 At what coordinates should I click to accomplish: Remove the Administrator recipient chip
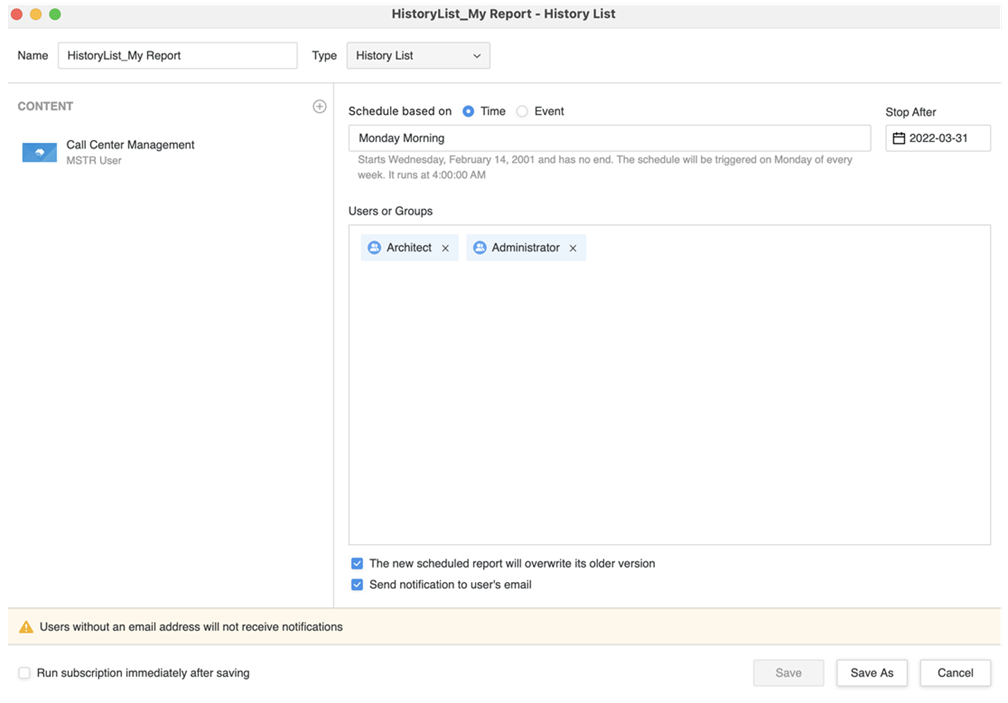click(573, 248)
